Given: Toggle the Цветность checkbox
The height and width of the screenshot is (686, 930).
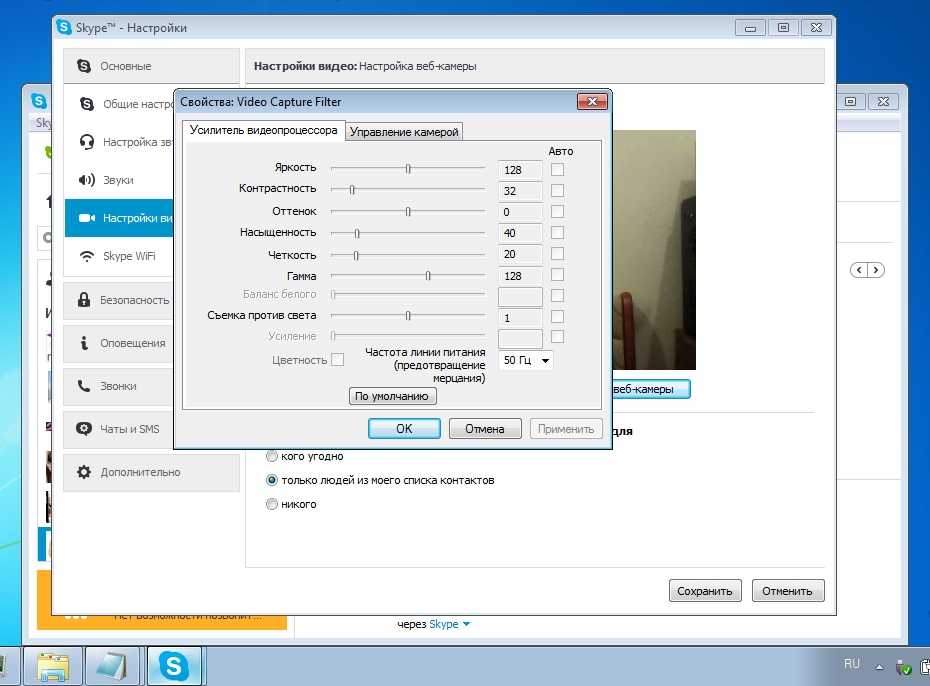Looking at the screenshot, I should pyautogui.click(x=338, y=360).
